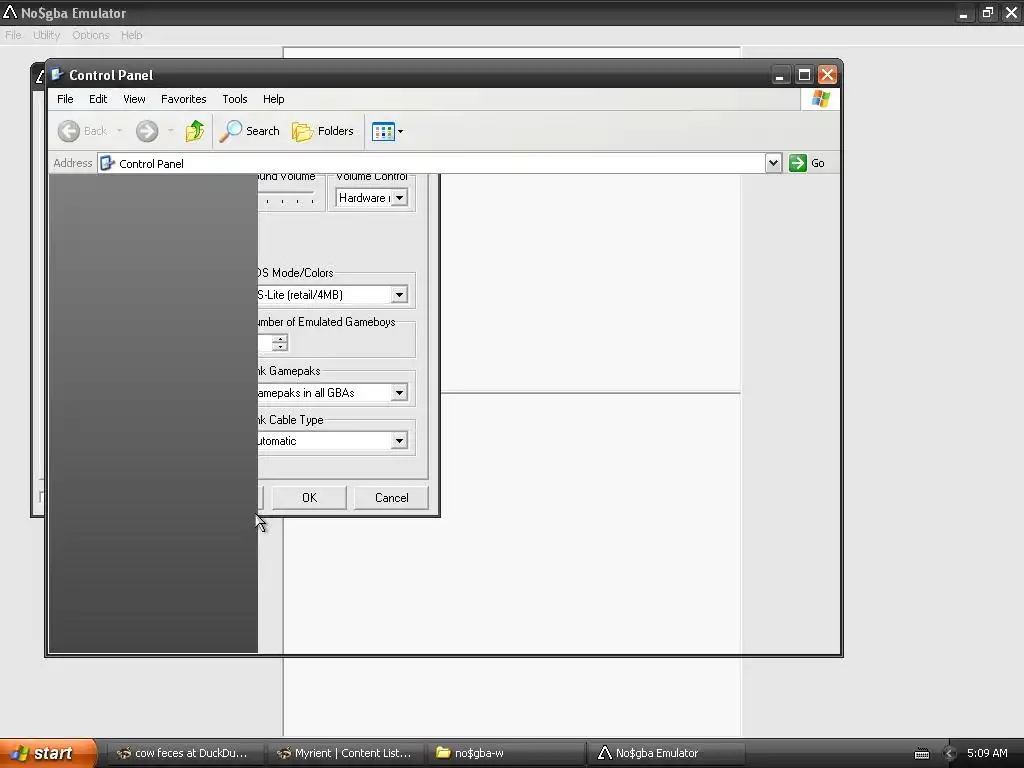Screen dimensions: 1024x768
Task: Switch to No$gba Emulator taskbar button
Action: (x=667, y=753)
